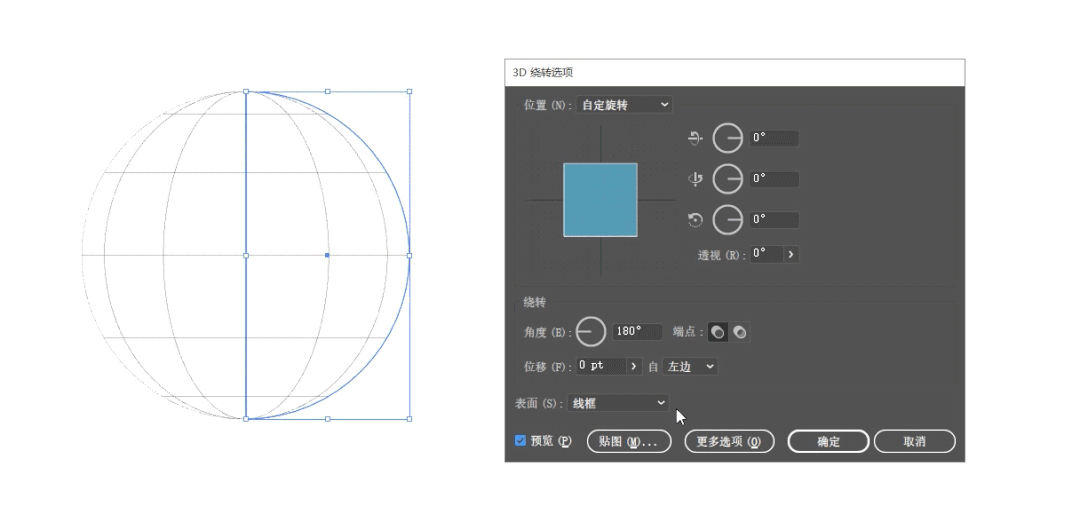Viewport: 1080px width, 522px height.
Task: Click the top-left anchor point of the semicircle
Action: 246,91
